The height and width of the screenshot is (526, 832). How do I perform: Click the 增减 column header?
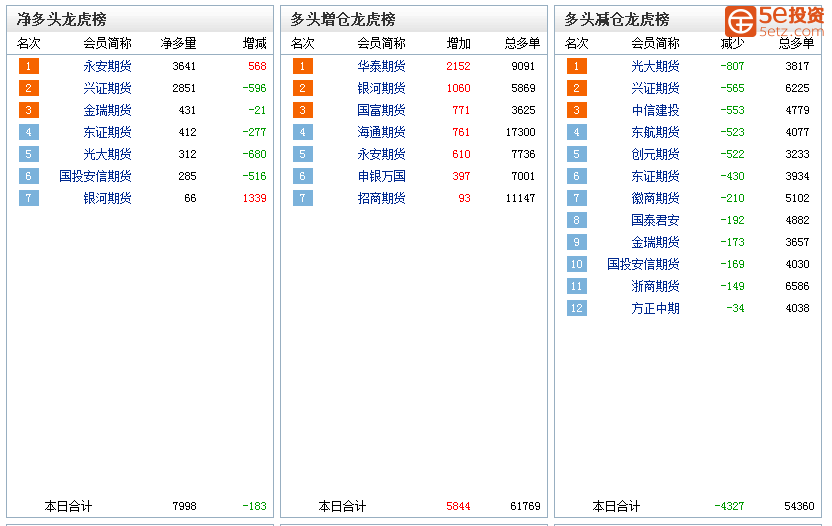pos(255,44)
